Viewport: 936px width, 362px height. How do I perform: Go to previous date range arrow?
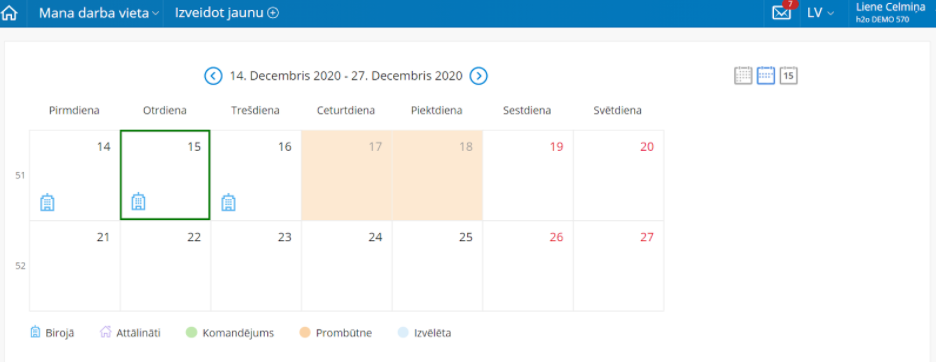[213, 76]
